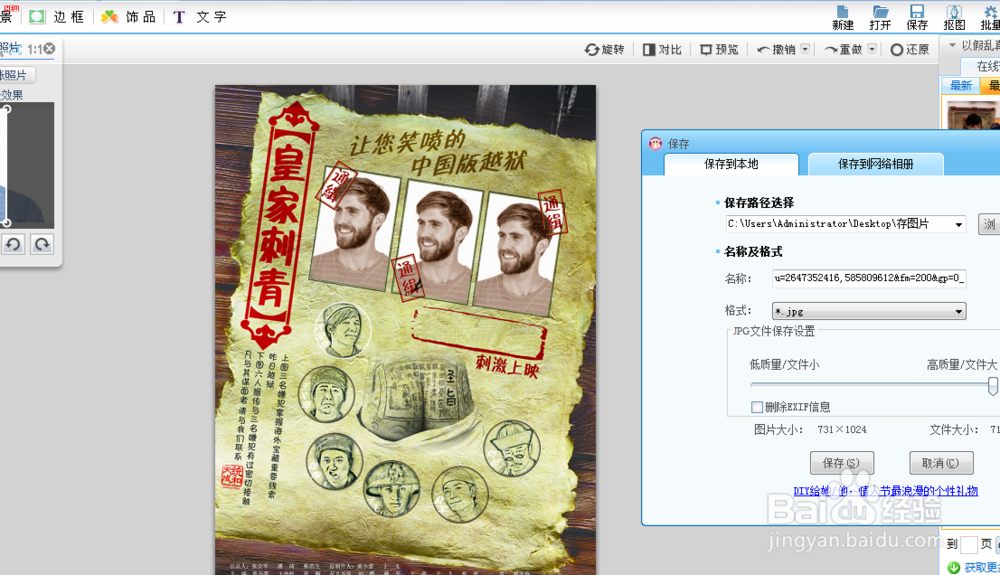Click the 重做 (redo) toolbar button

(x=843, y=49)
